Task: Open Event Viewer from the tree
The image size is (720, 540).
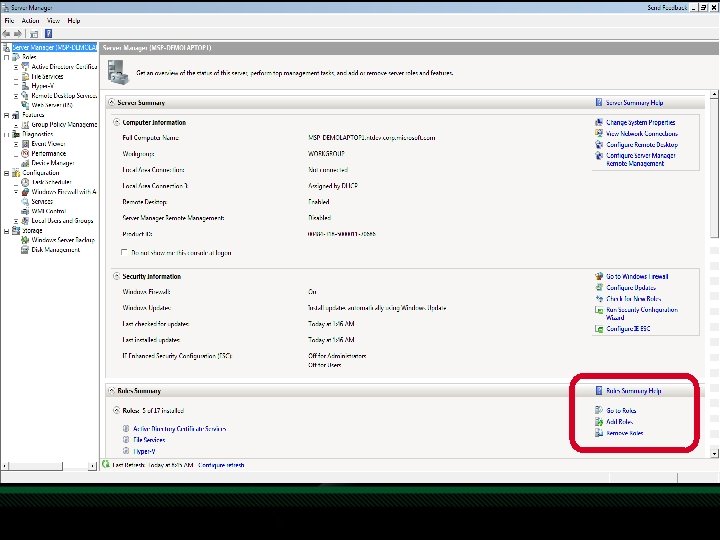Action: tap(48, 144)
